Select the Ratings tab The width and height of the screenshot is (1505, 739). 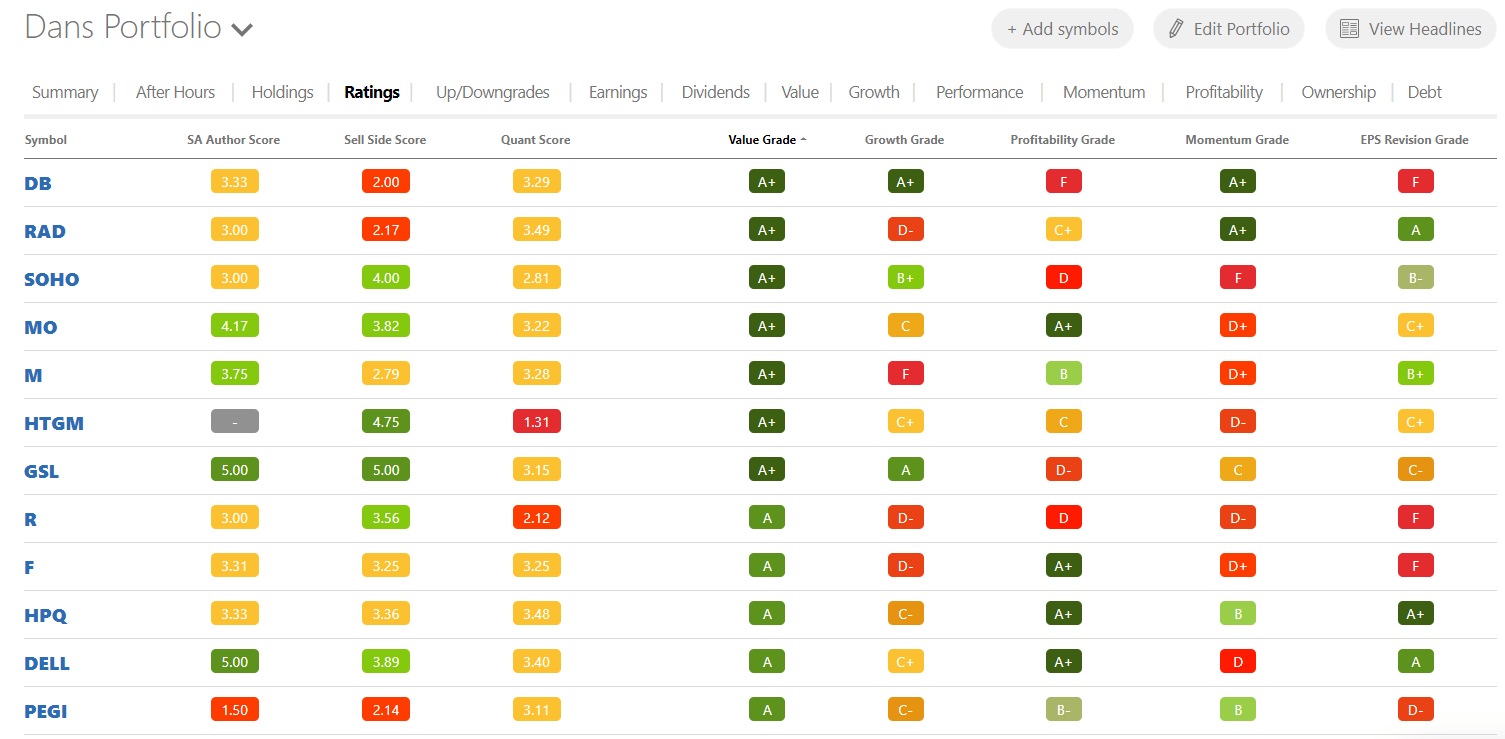coord(372,92)
